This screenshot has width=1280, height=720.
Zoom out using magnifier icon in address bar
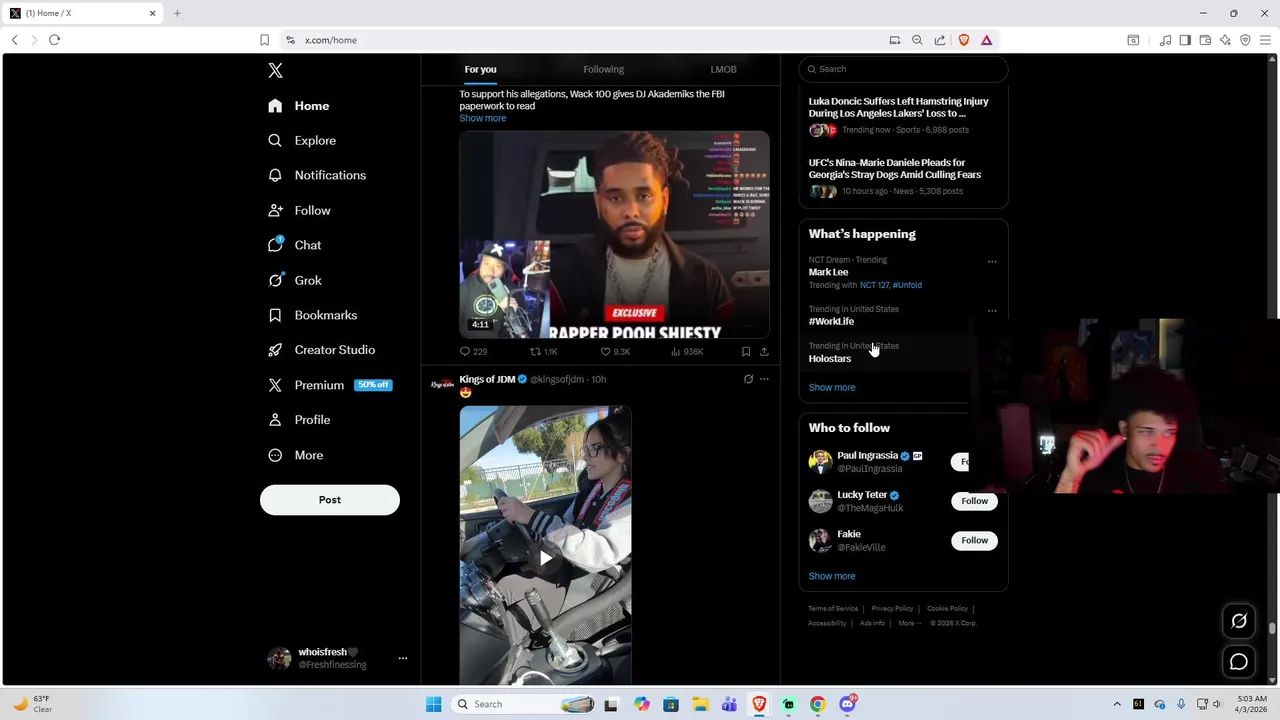[x=917, y=40]
